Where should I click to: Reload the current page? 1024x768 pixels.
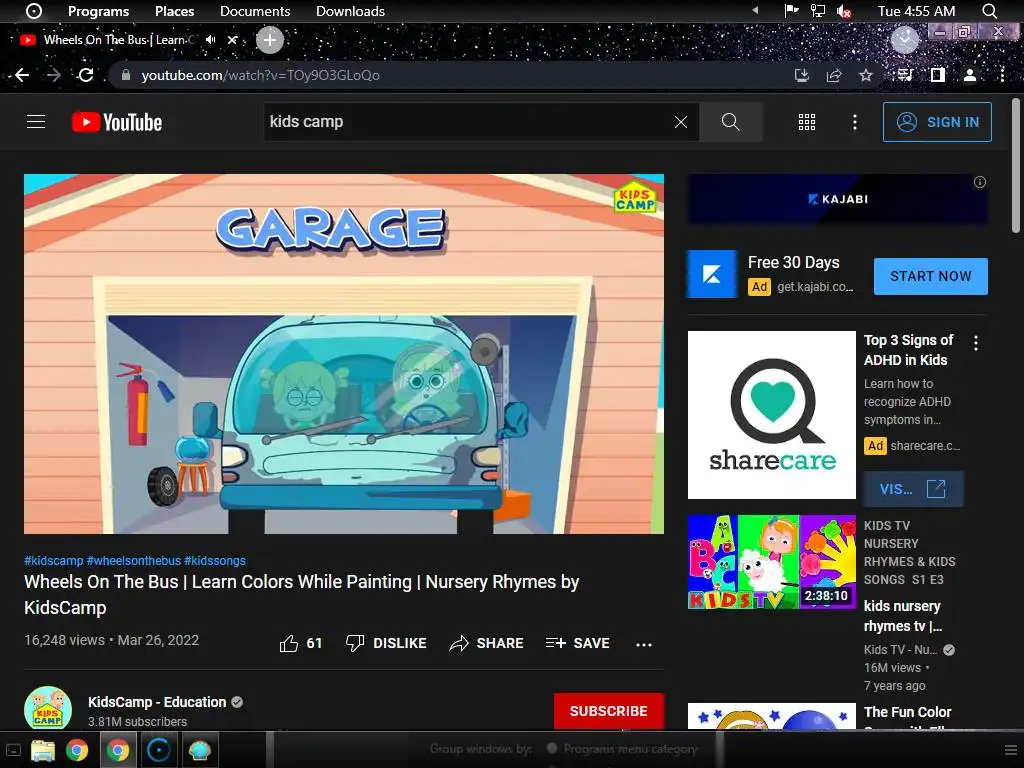(x=86, y=75)
